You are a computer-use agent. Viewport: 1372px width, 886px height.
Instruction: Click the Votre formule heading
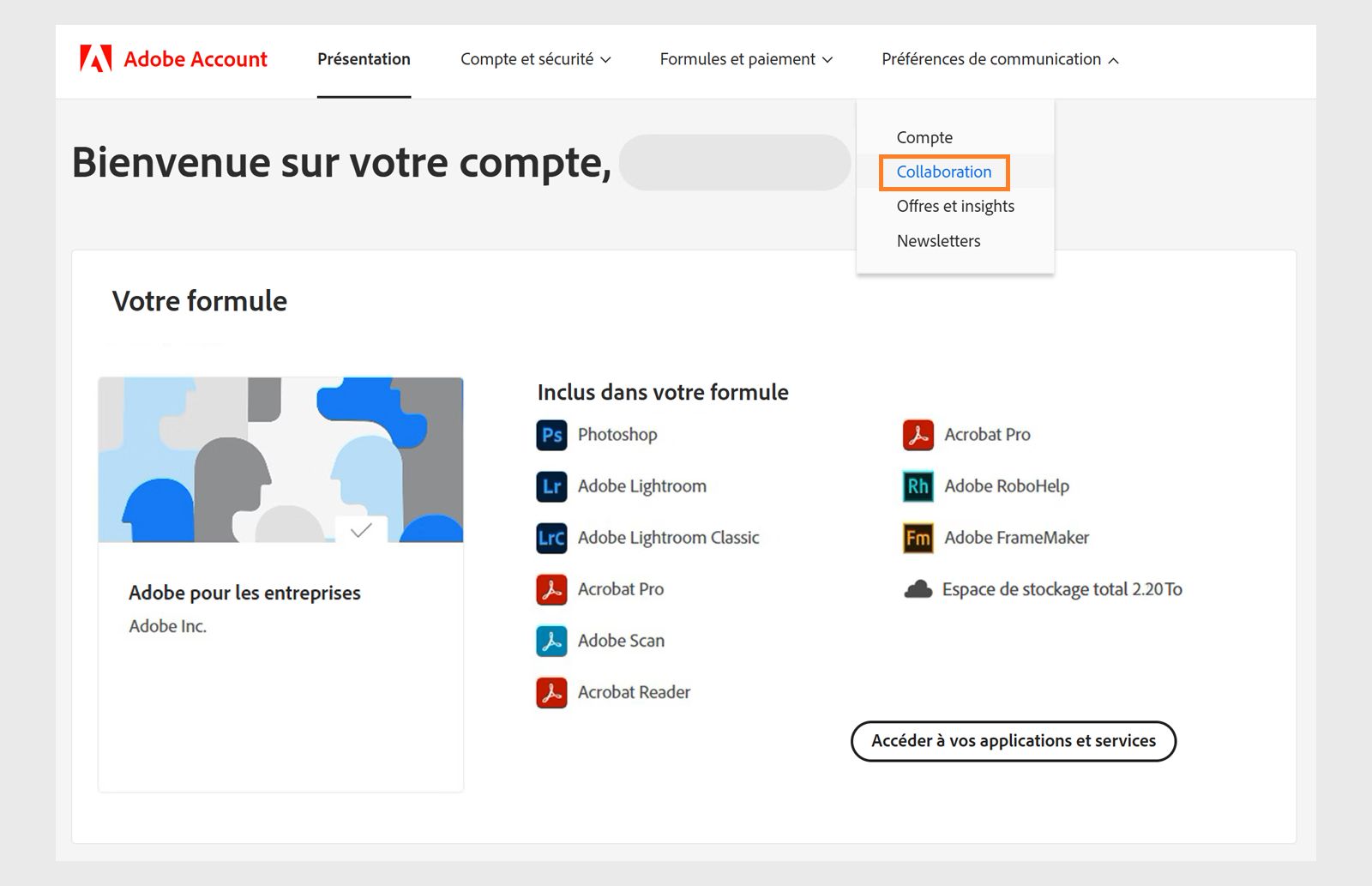click(200, 301)
